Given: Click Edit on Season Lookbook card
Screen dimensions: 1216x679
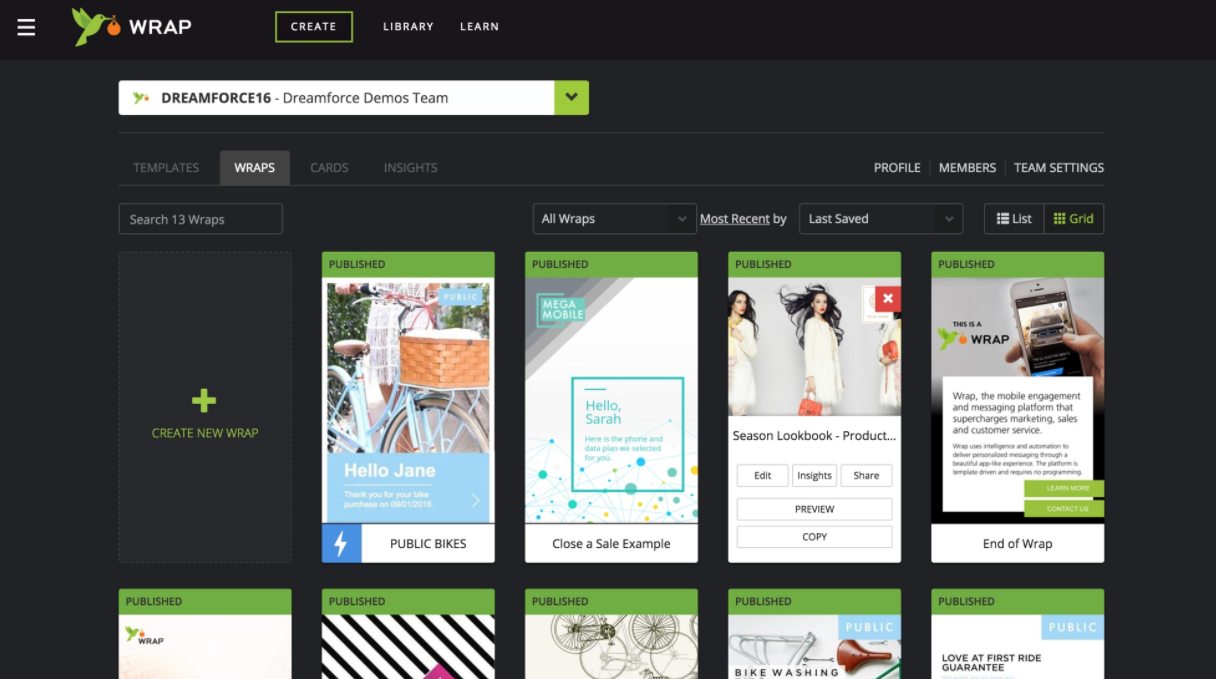Looking at the screenshot, I should coord(763,476).
